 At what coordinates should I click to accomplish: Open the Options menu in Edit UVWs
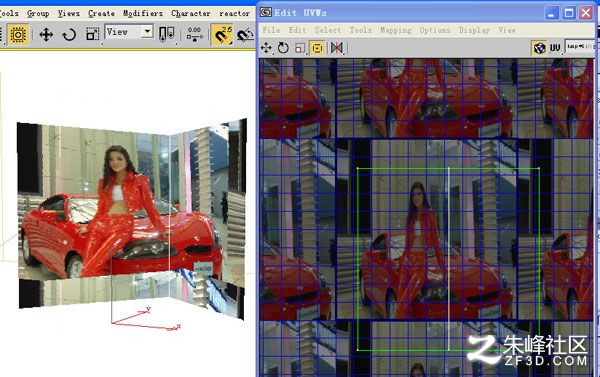pyautogui.click(x=435, y=30)
